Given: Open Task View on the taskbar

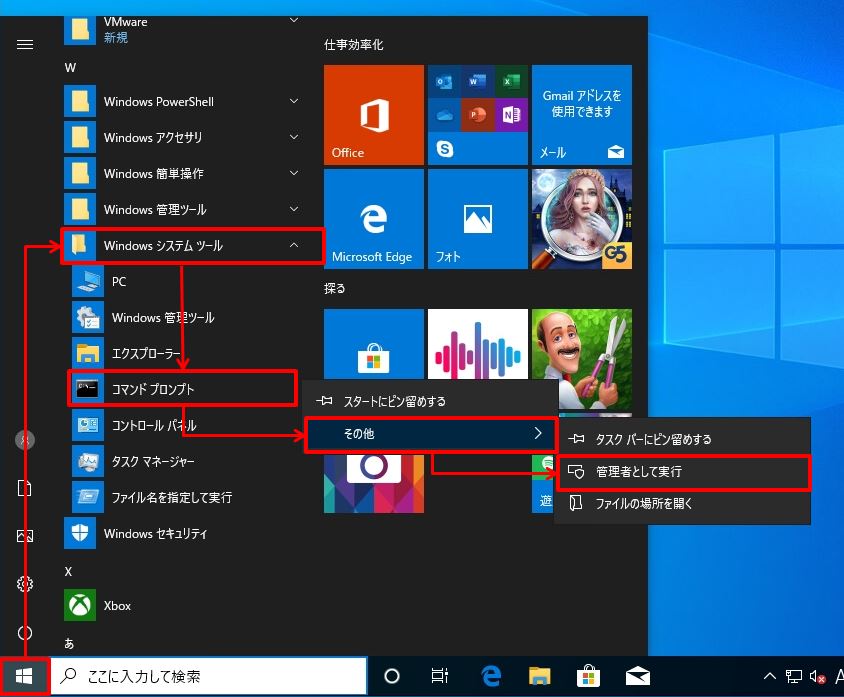Looking at the screenshot, I should coord(440,676).
